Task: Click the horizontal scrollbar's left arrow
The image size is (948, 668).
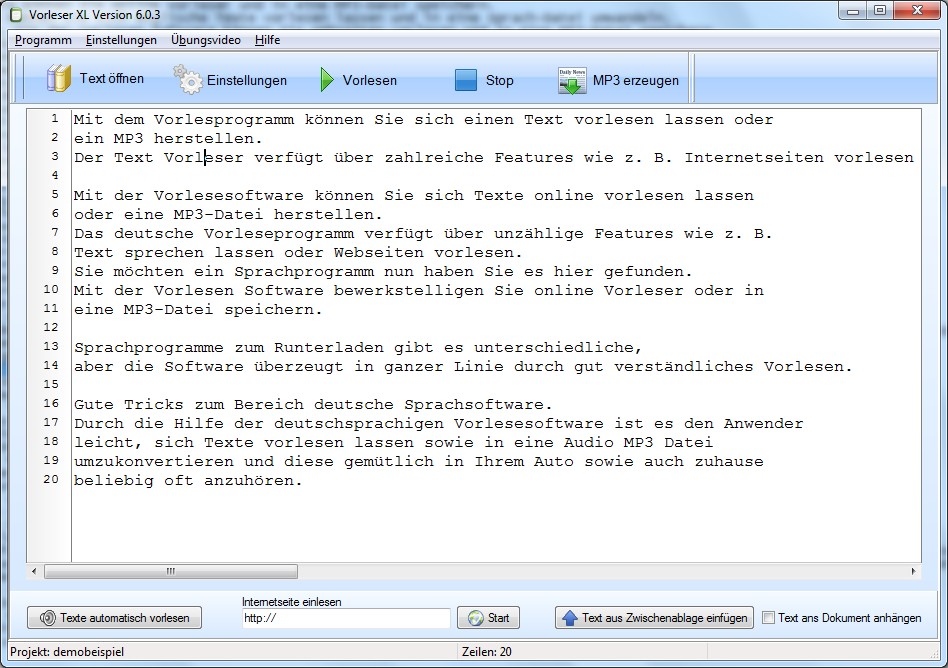Action: pyautogui.click(x=35, y=571)
